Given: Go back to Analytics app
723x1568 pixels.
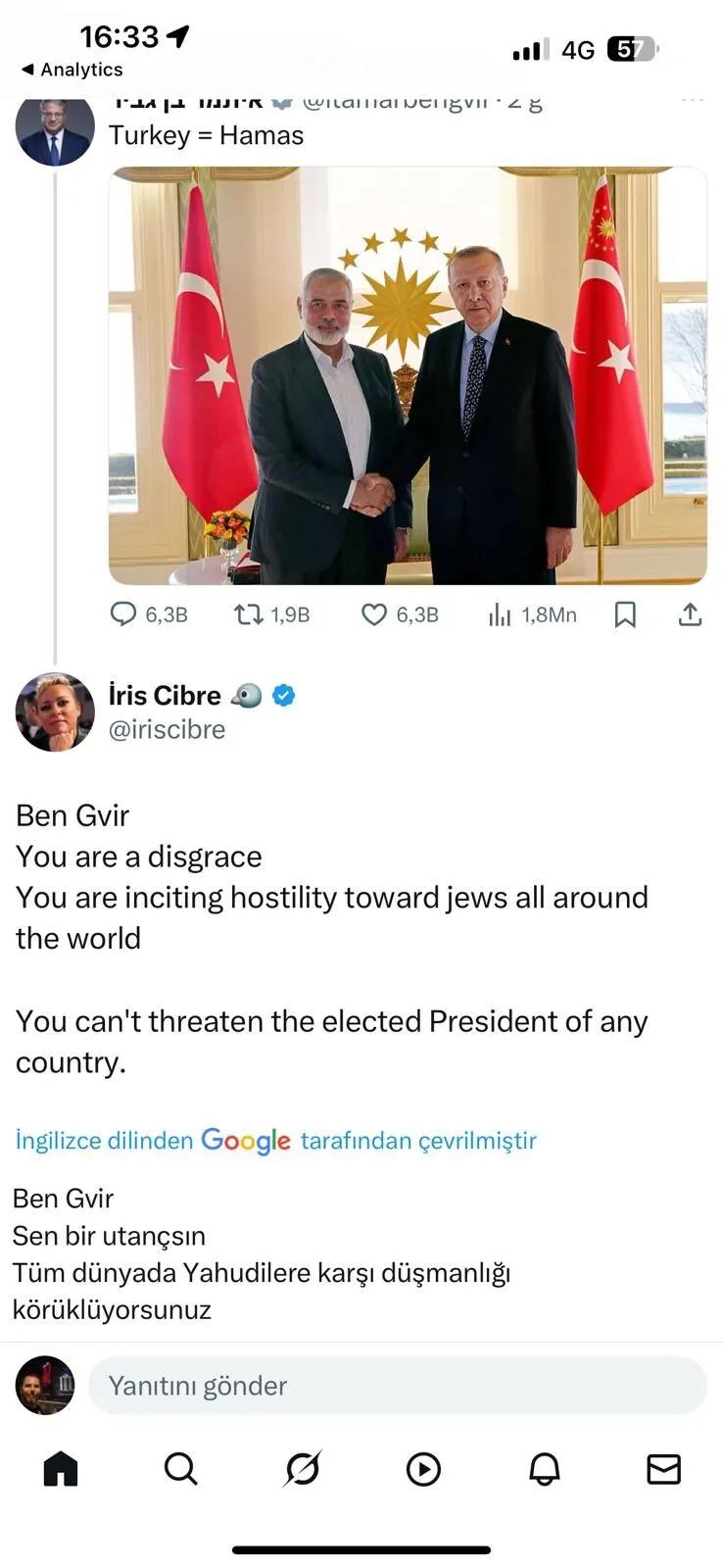Looking at the screenshot, I should (72, 70).
